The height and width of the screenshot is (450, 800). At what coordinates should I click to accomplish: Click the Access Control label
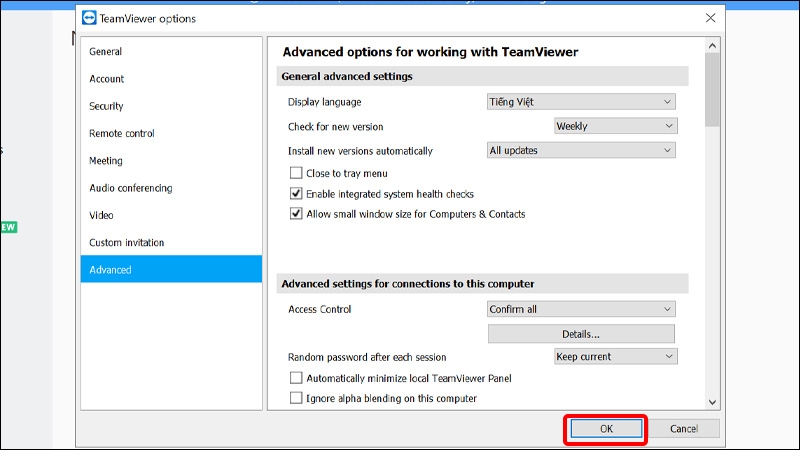click(319, 309)
